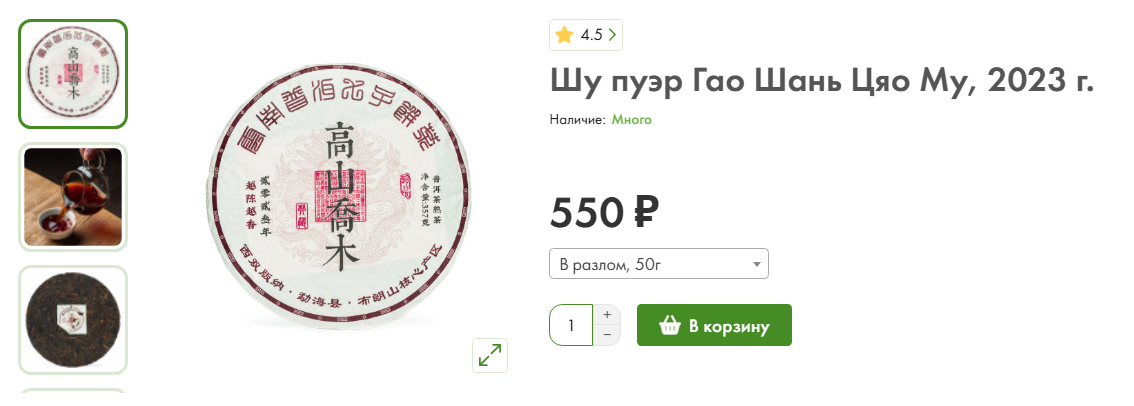1134x406 pixels.
Task: Select the thumbnail of the dark unwrapped tea cake
Action: [73, 320]
